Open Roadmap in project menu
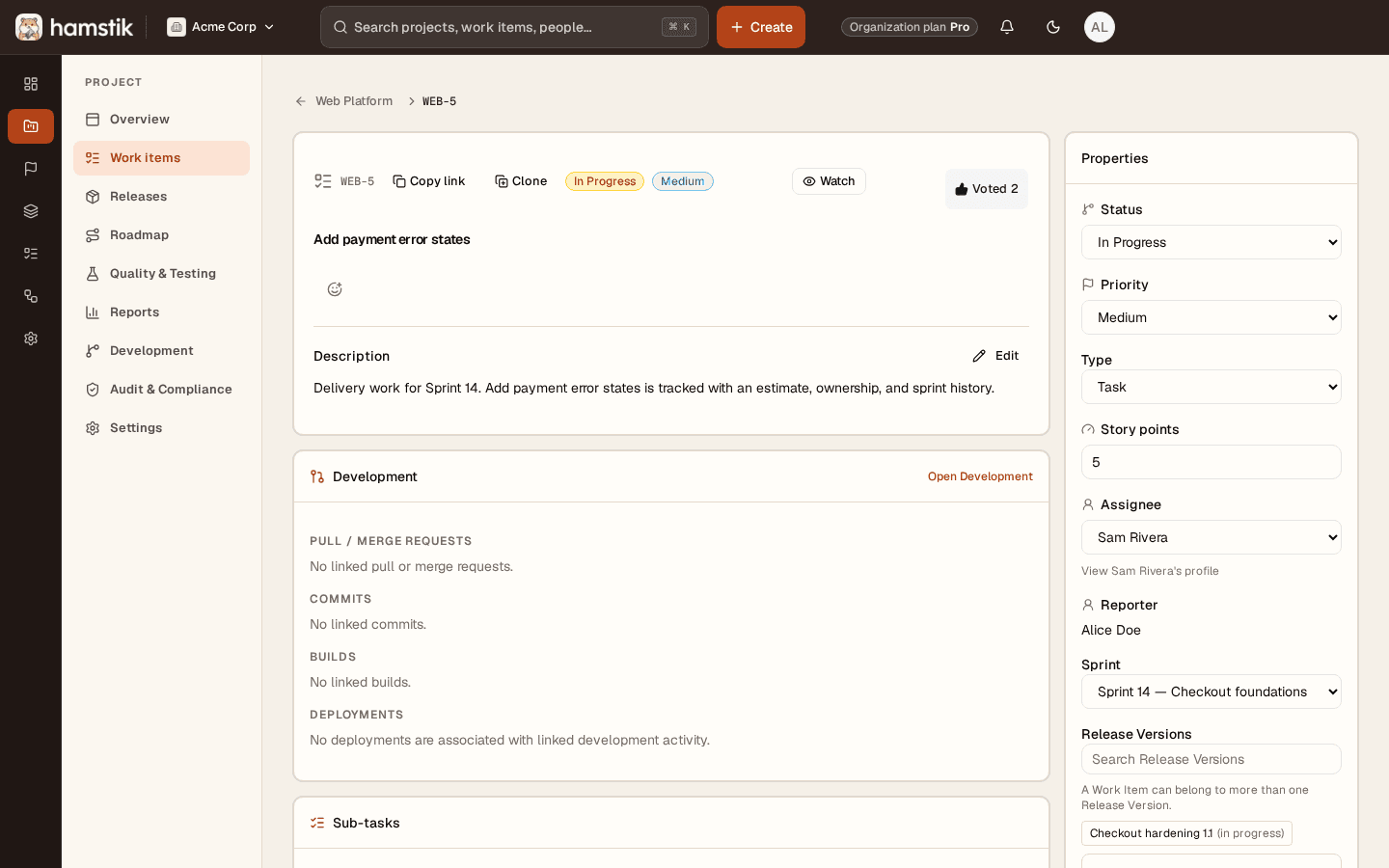This screenshot has width=1389, height=868. pos(161,235)
